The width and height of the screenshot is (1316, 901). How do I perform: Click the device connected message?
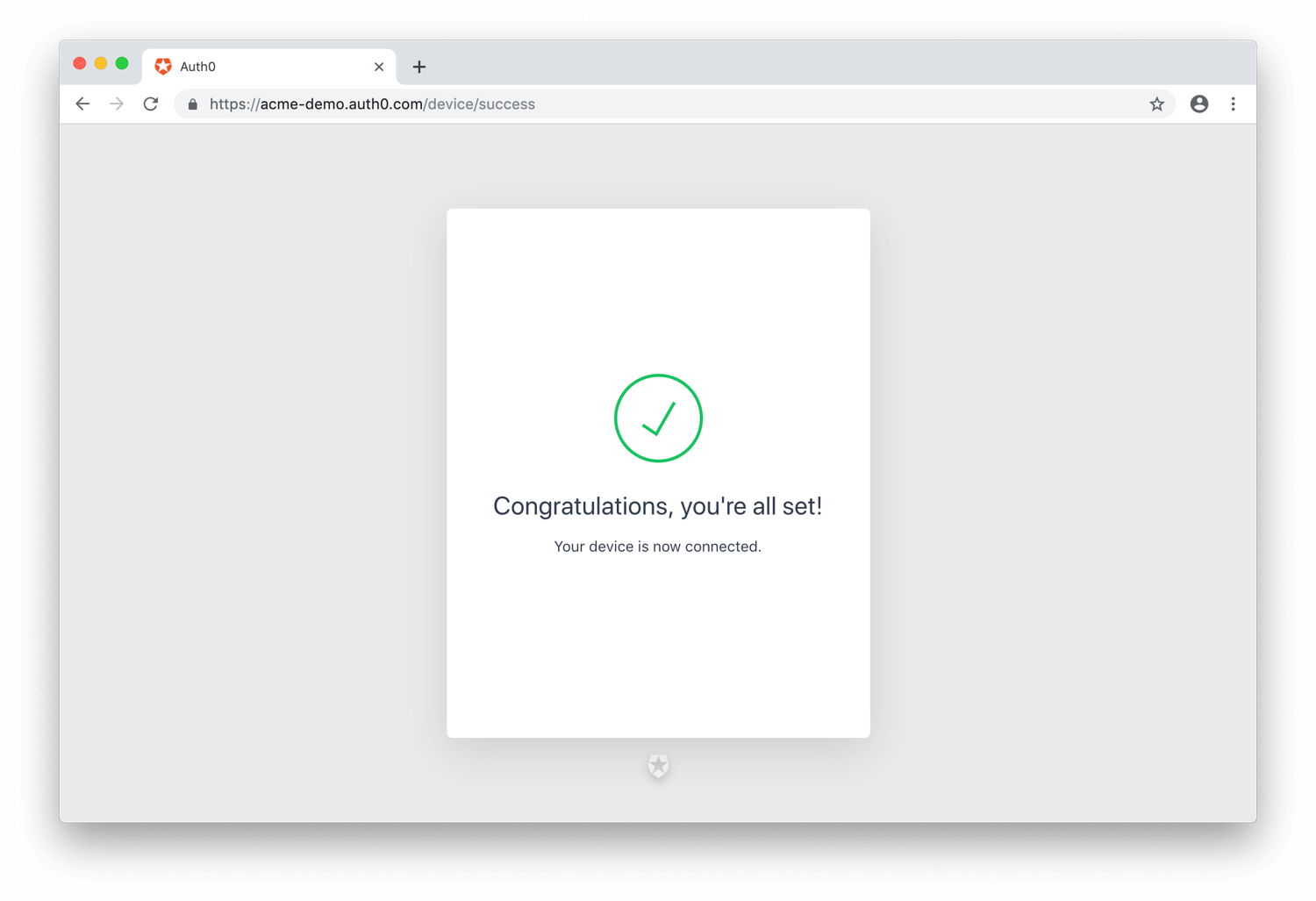658,546
